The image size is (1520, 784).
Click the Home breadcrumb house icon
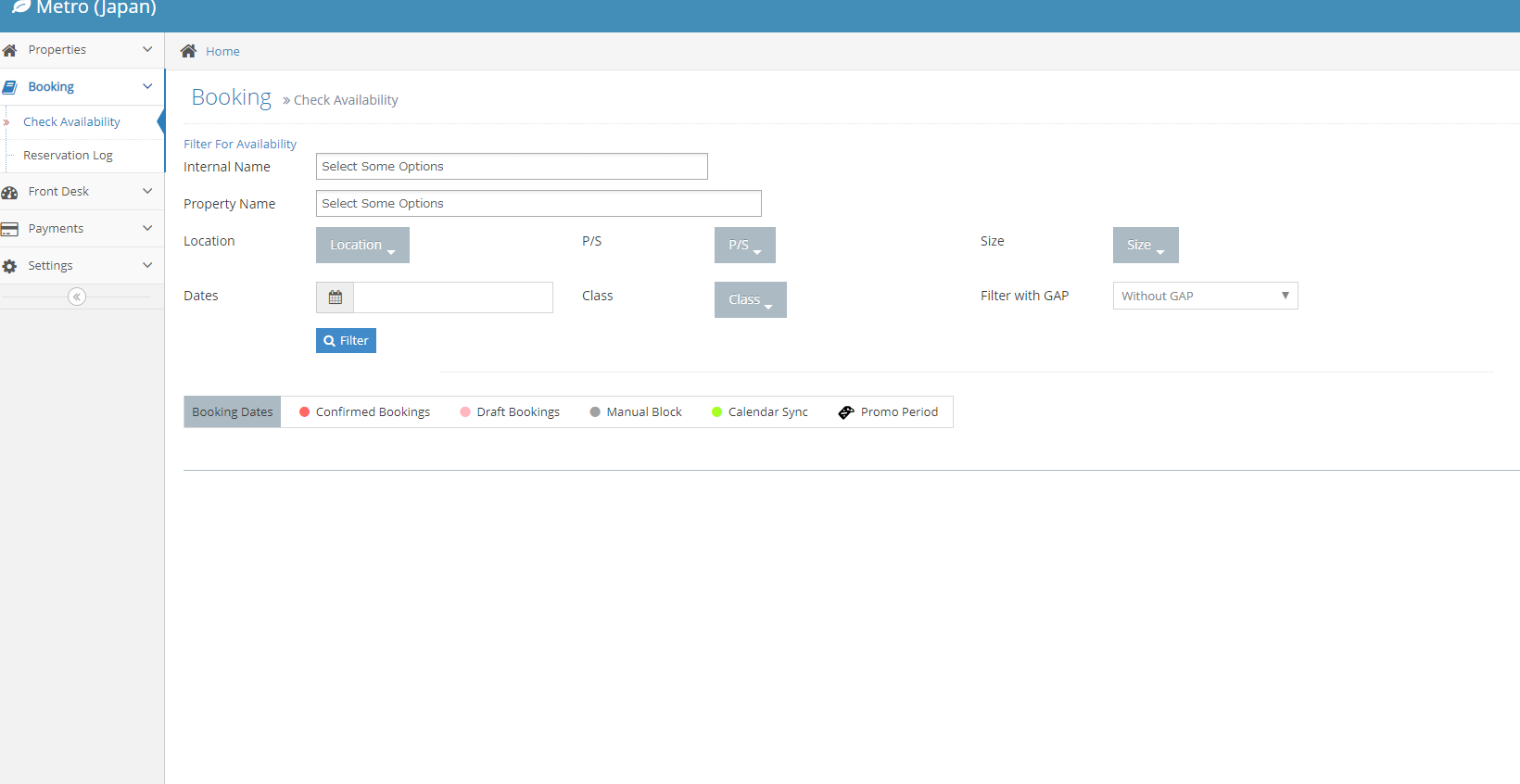tap(188, 51)
